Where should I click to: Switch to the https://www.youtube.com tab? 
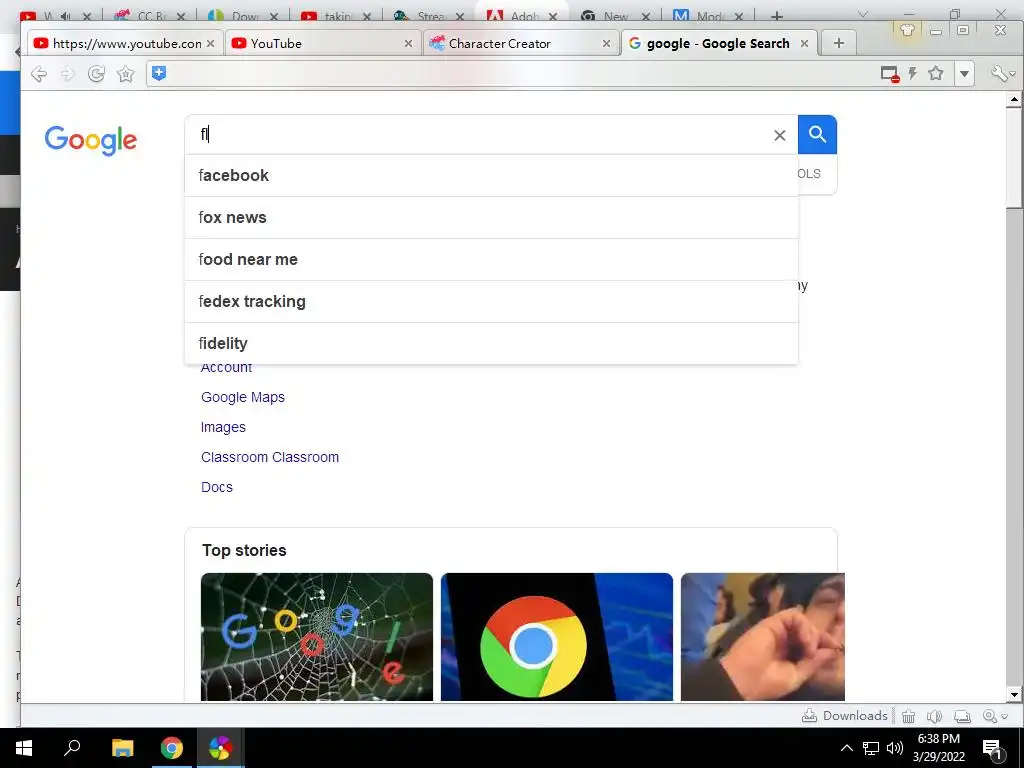pos(124,43)
